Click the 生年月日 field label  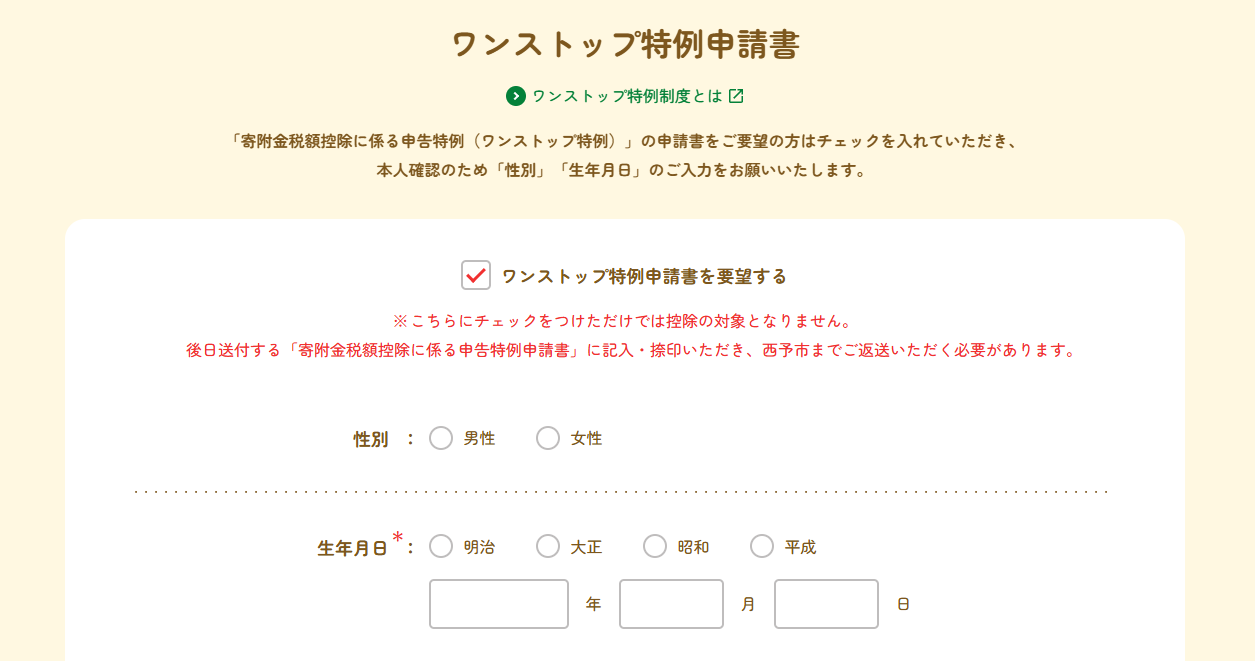point(352,548)
